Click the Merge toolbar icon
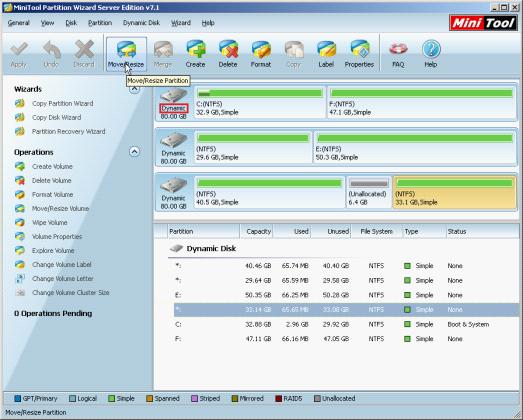The image size is (523, 420). (163, 54)
